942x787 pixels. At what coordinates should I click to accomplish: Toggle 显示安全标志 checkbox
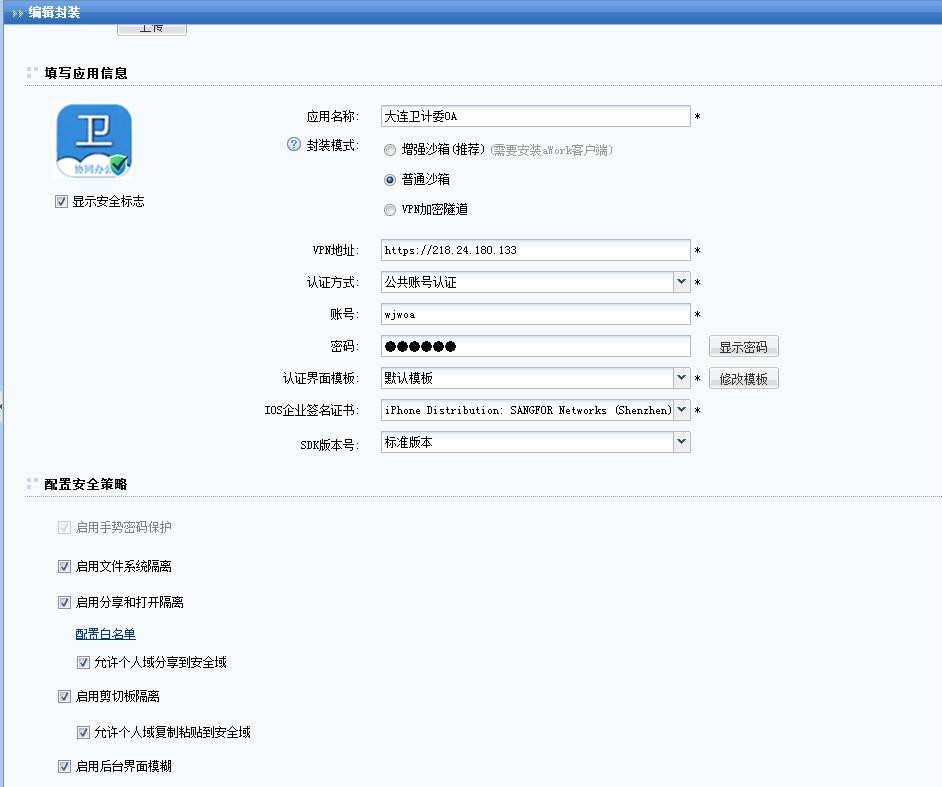click(62, 202)
